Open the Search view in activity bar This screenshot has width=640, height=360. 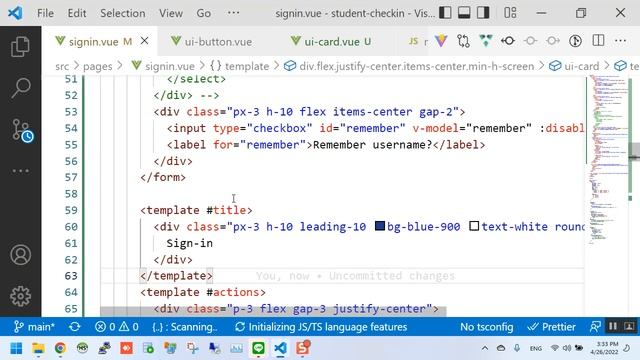(20, 88)
